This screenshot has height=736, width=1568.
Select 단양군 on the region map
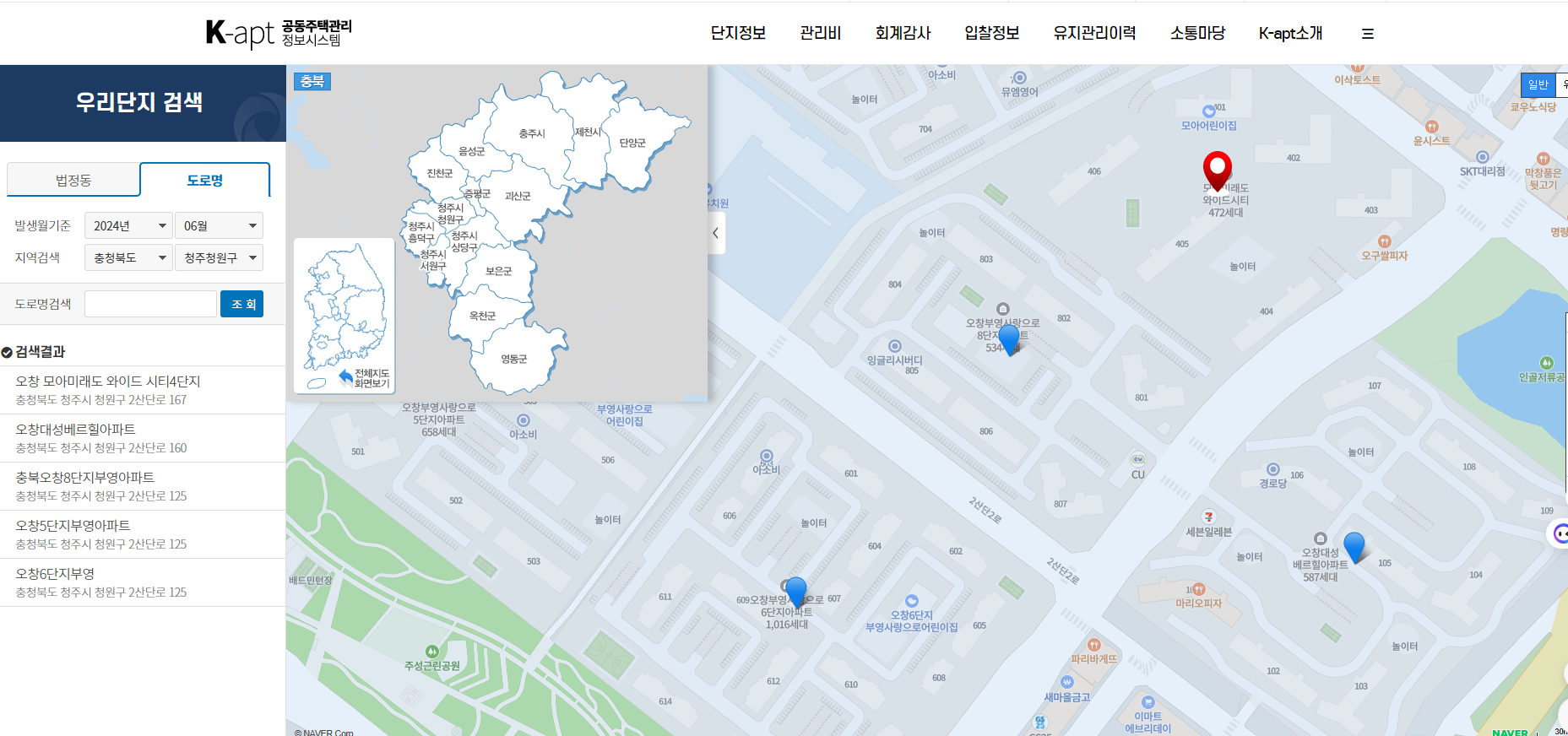(x=632, y=143)
